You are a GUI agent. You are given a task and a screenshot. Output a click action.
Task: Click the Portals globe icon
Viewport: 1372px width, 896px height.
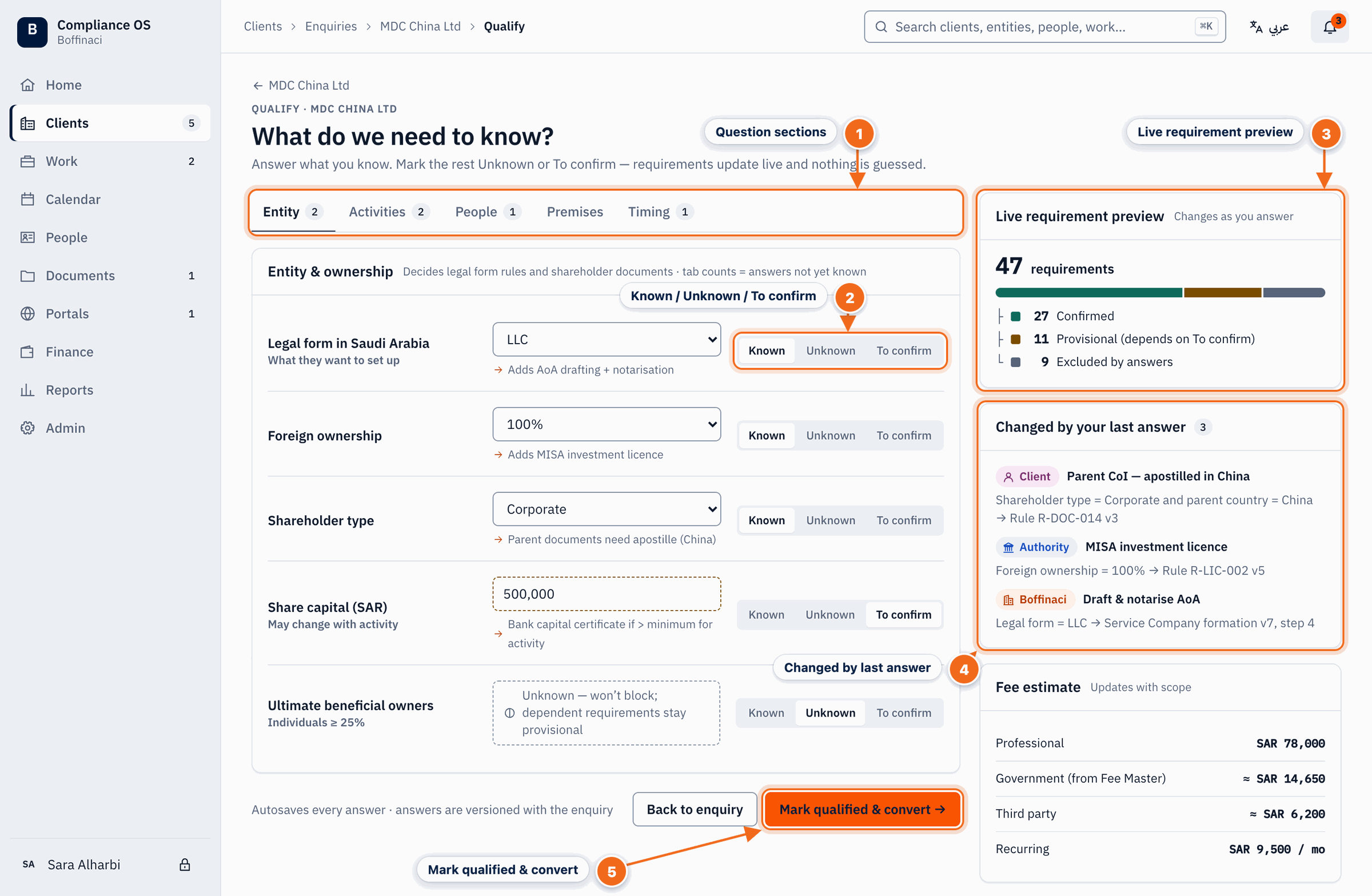click(27, 313)
